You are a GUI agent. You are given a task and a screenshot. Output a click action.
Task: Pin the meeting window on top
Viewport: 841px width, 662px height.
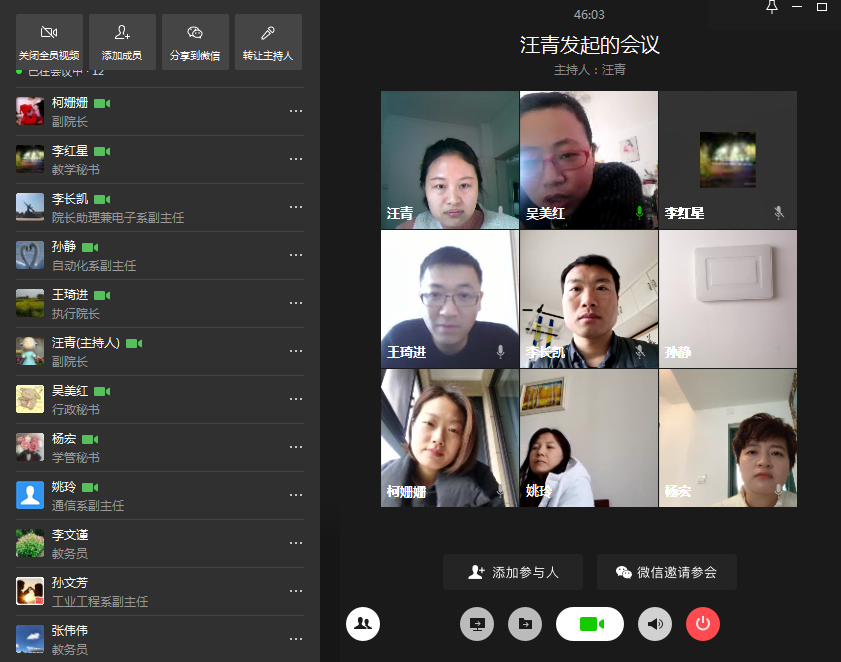click(x=771, y=8)
